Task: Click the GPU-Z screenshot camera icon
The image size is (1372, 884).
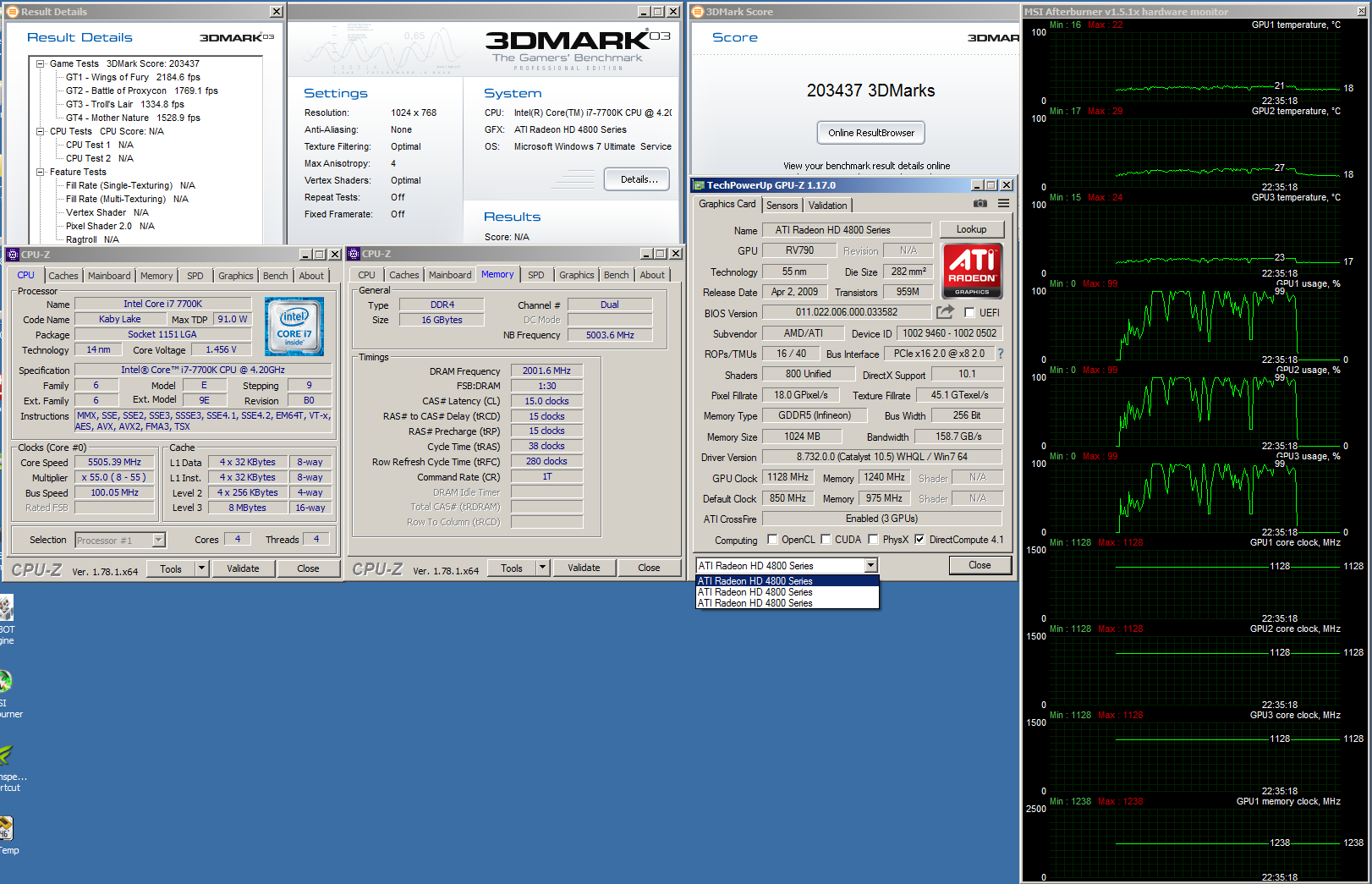Action: 980,204
